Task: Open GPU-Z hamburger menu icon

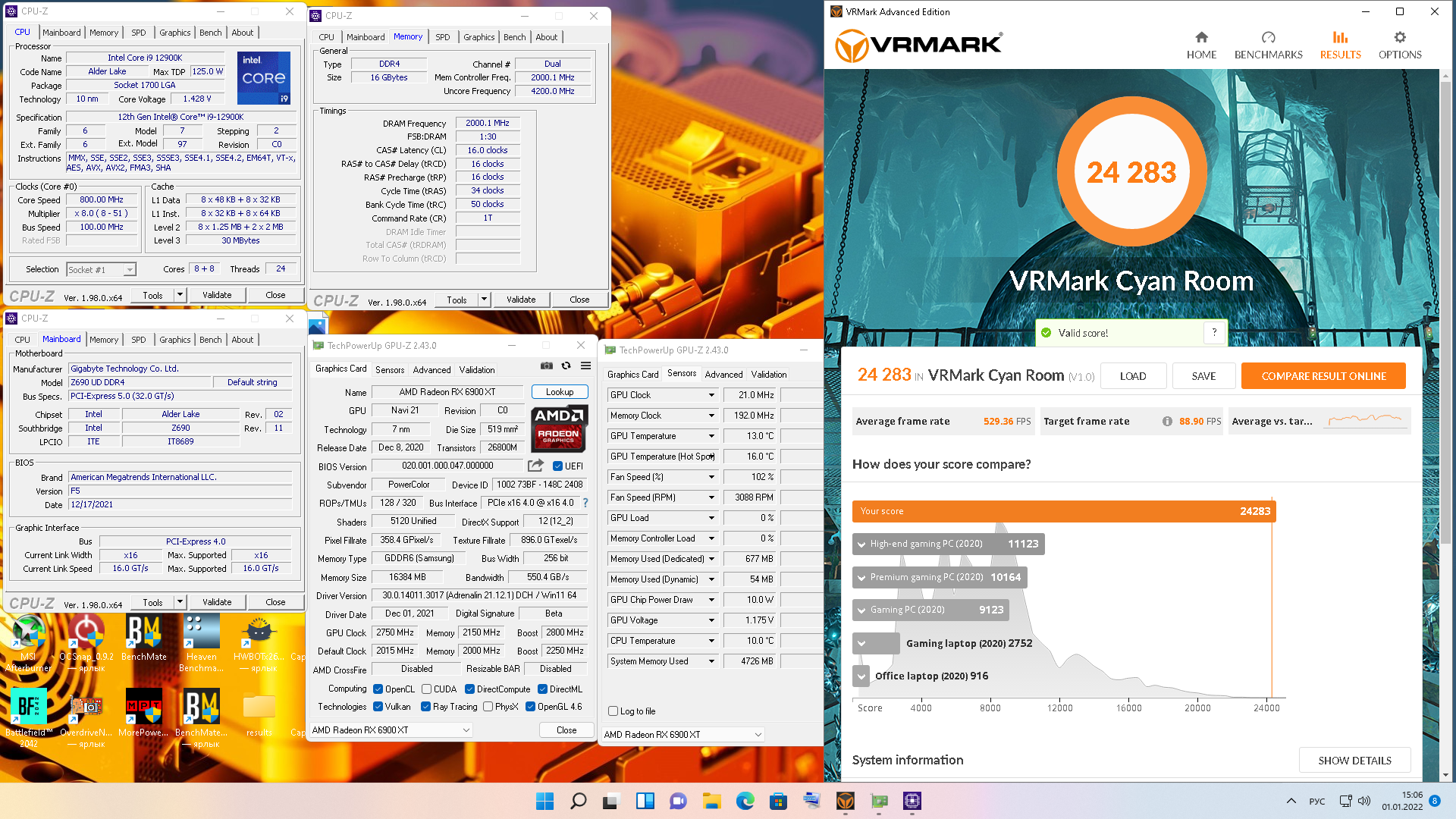Action: [x=585, y=366]
